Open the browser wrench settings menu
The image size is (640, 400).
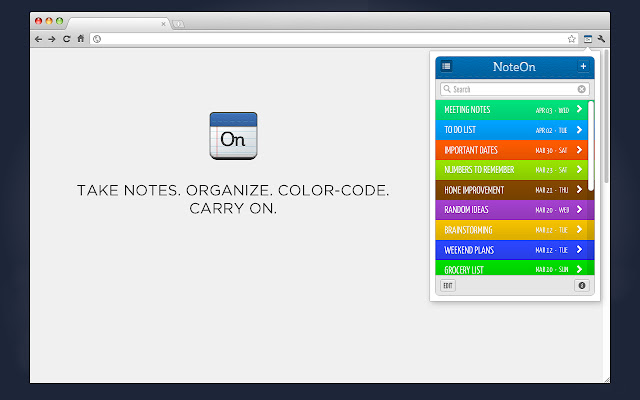[601, 39]
